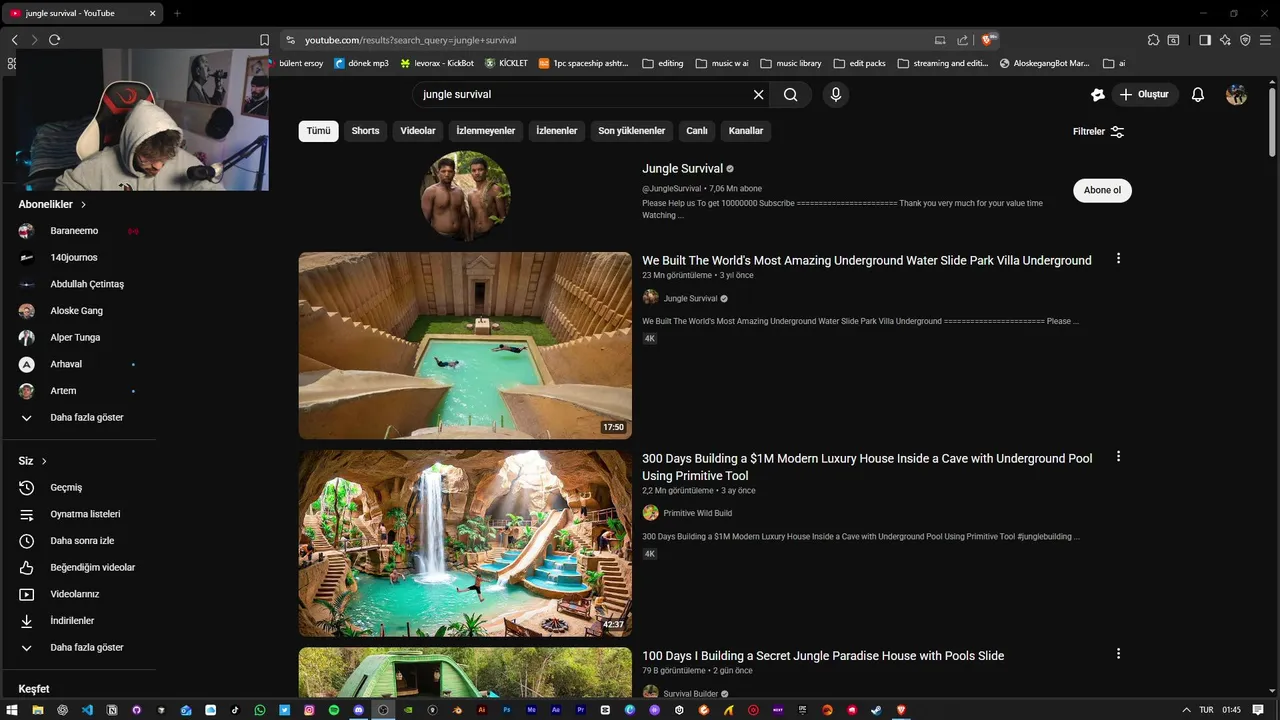This screenshot has height=720, width=1280.
Task: Open Jungle Survival channel title link
Action: (x=682, y=169)
